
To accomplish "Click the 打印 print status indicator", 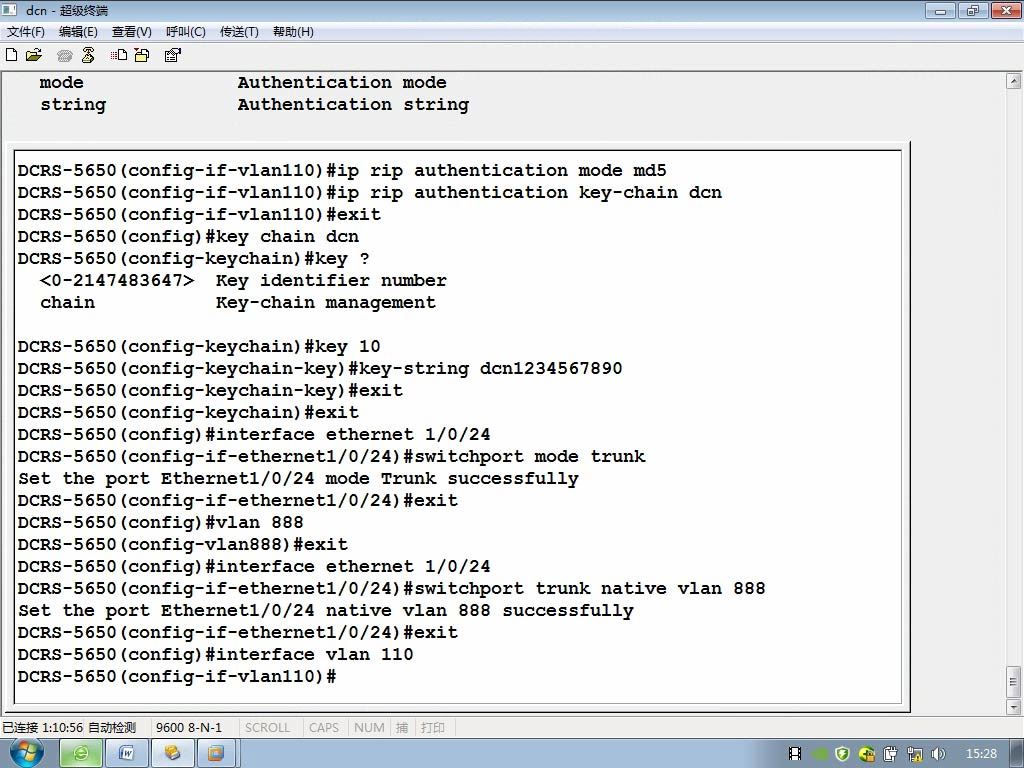I will (x=432, y=728).
